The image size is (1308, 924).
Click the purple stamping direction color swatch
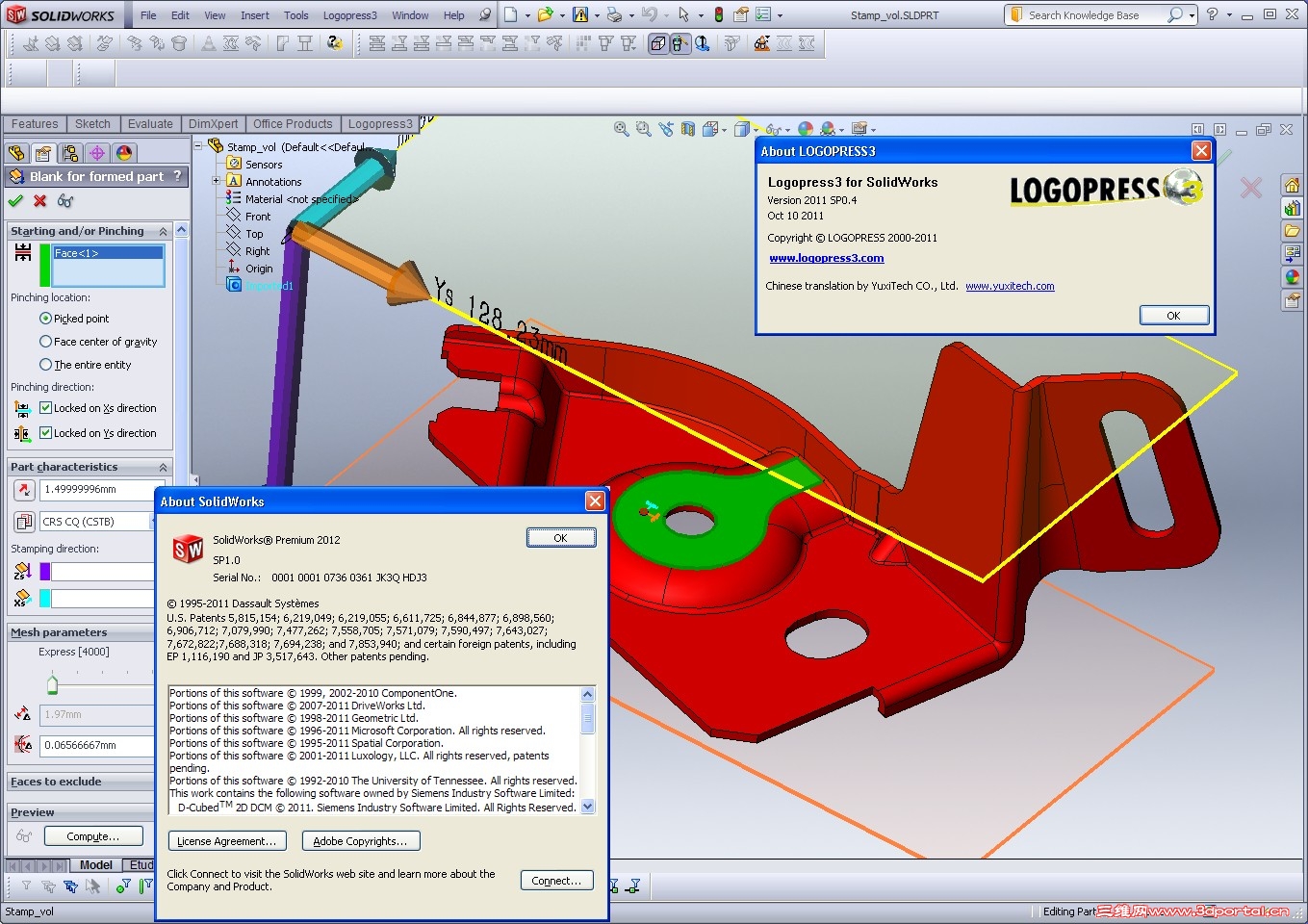tap(44, 572)
